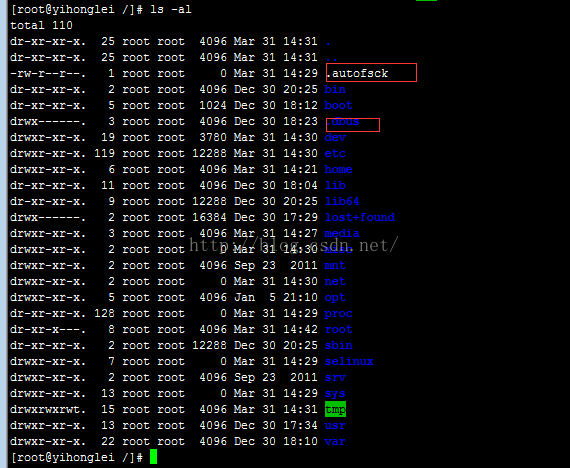Select the var directory name

[x=335, y=441]
